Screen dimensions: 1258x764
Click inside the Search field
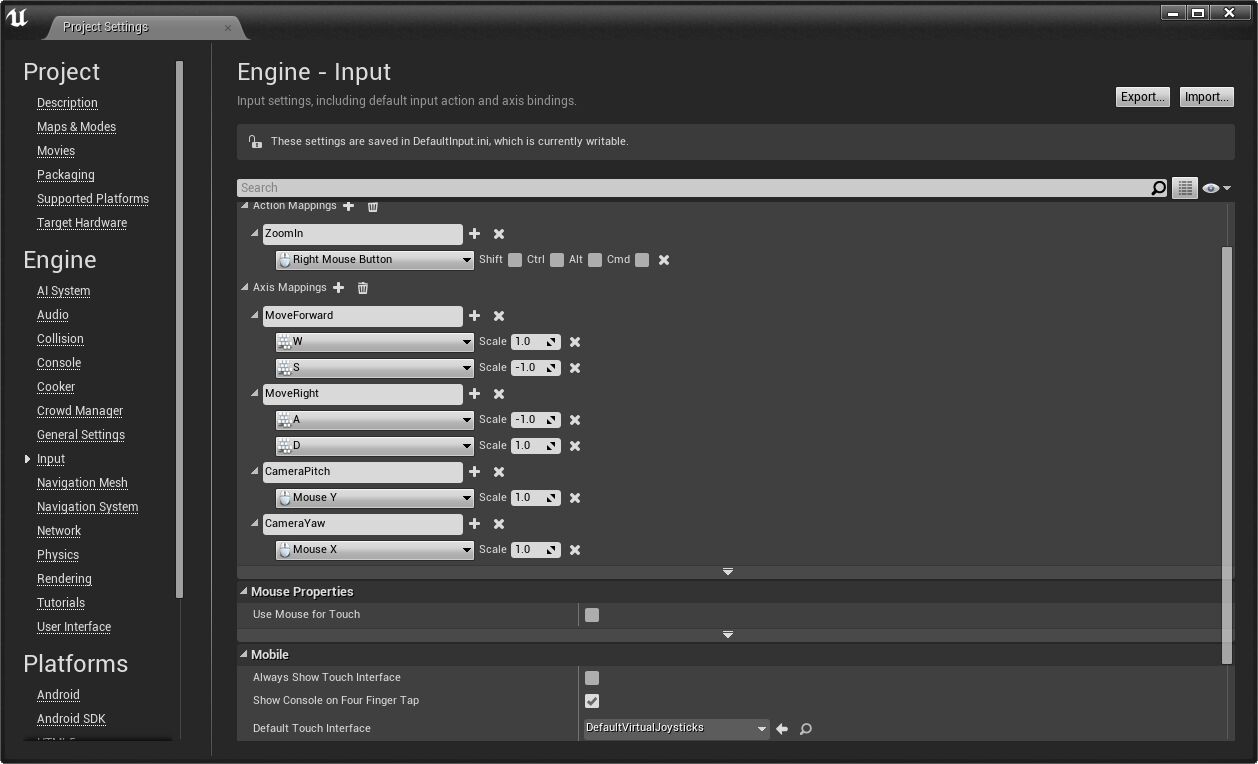click(600, 187)
